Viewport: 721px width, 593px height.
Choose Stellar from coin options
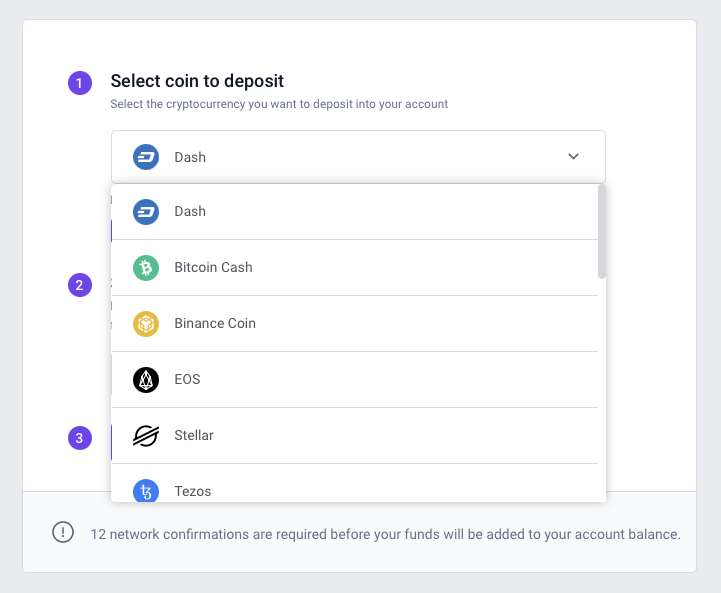(194, 435)
